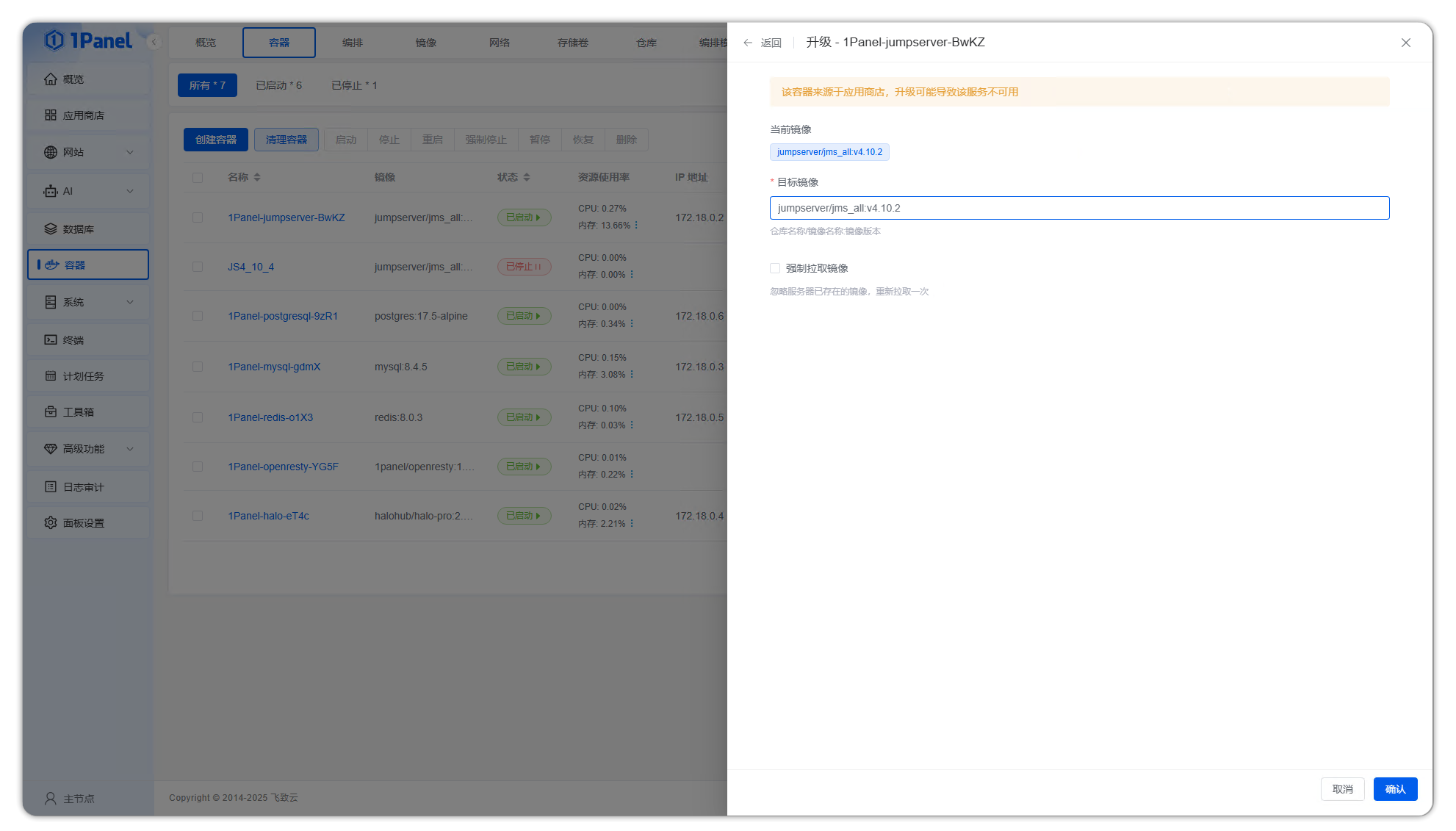Image resolution: width=1456 pixels, height=831 pixels.
Task: Open the resource menu for 1Panel-redis-o1X3
Action: 632,425
